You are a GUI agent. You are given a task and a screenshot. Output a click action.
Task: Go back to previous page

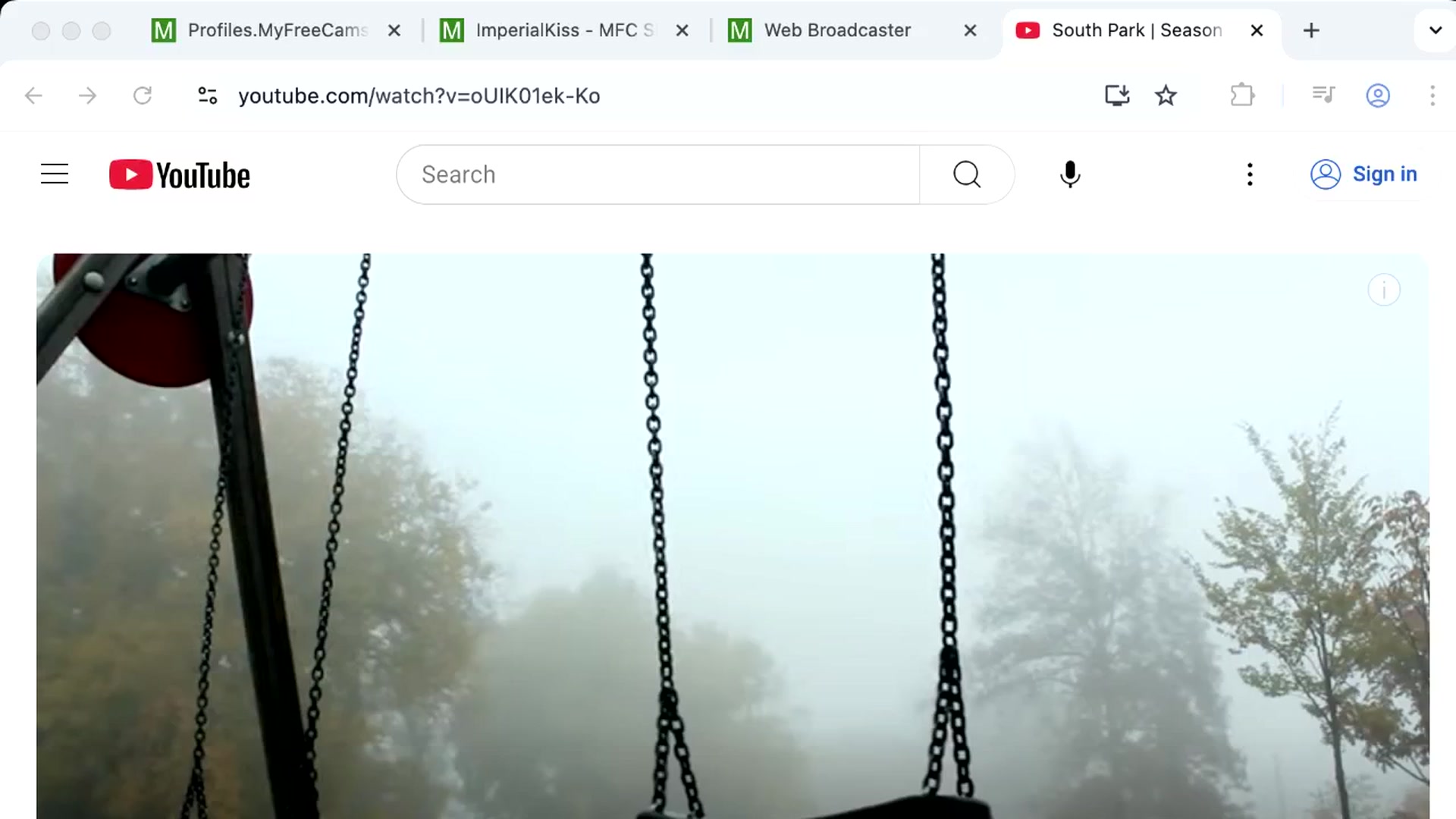pos(33,96)
